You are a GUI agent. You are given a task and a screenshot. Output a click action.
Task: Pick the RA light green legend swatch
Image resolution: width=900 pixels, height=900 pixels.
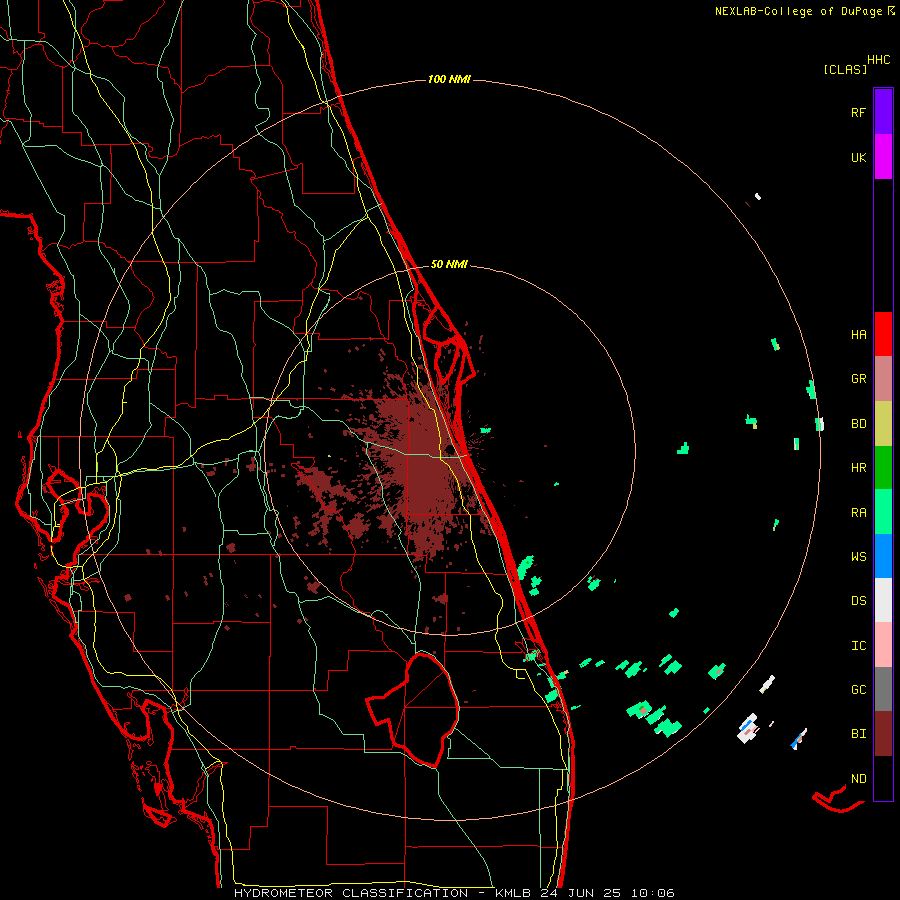click(883, 512)
